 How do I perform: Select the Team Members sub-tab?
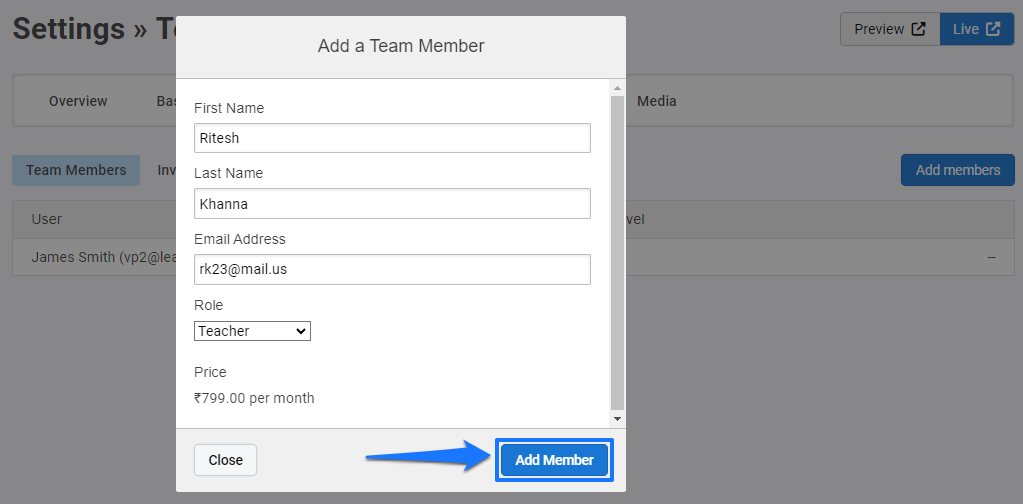click(x=76, y=170)
